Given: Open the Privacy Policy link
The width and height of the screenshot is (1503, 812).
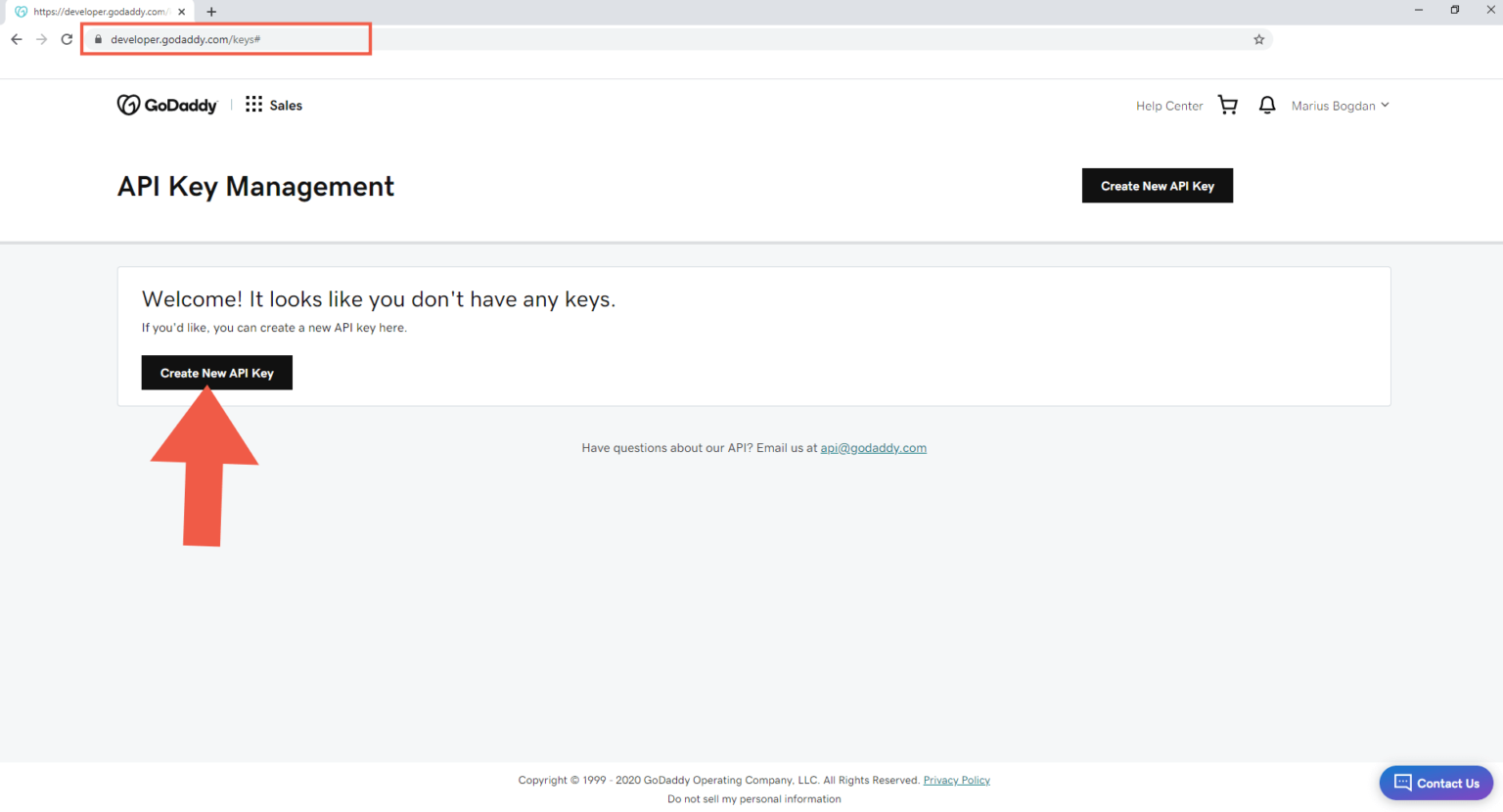Looking at the screenshot, I should pos(956,780).
